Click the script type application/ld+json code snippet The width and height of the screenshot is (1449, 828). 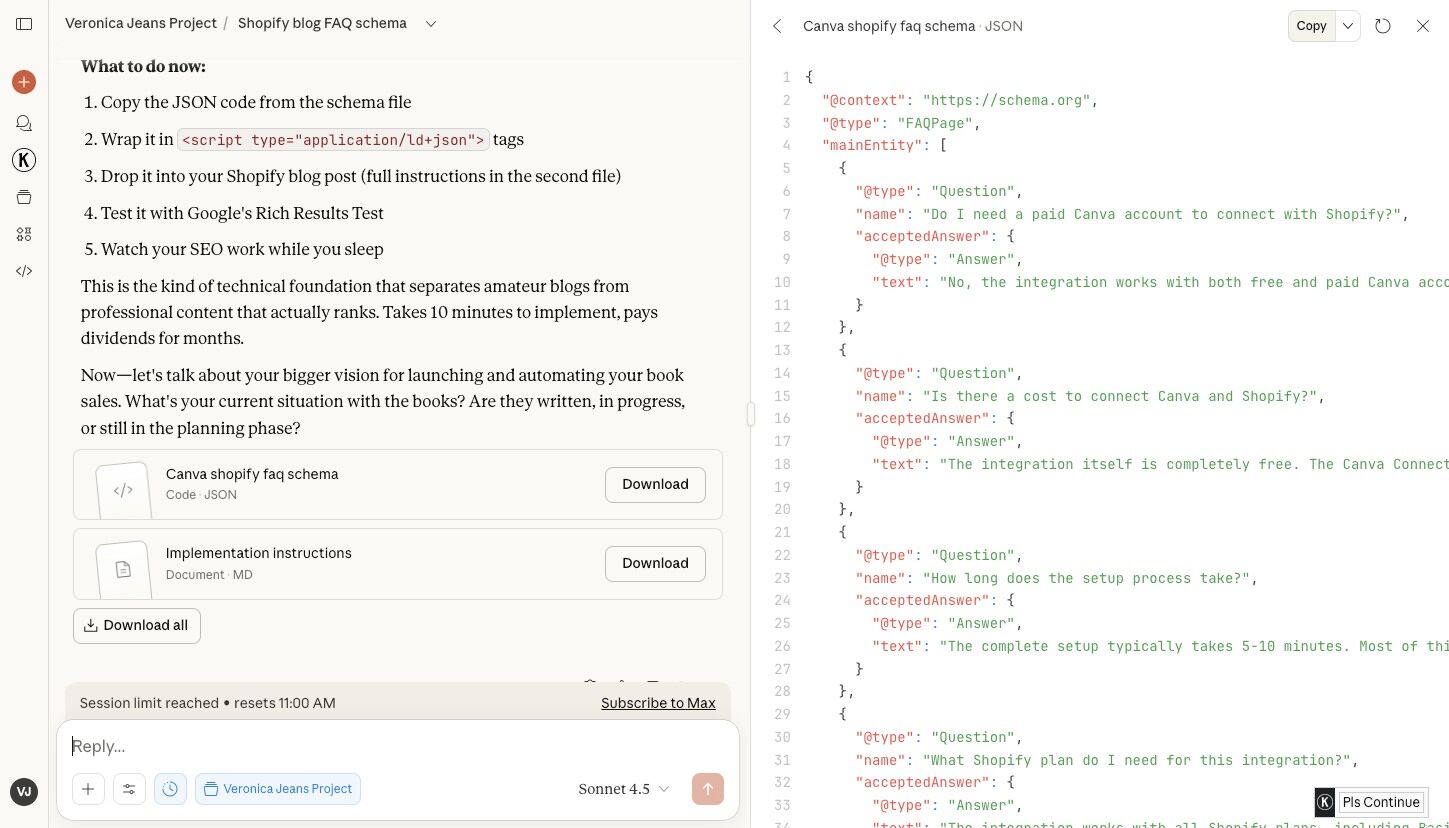pos(333,140)
